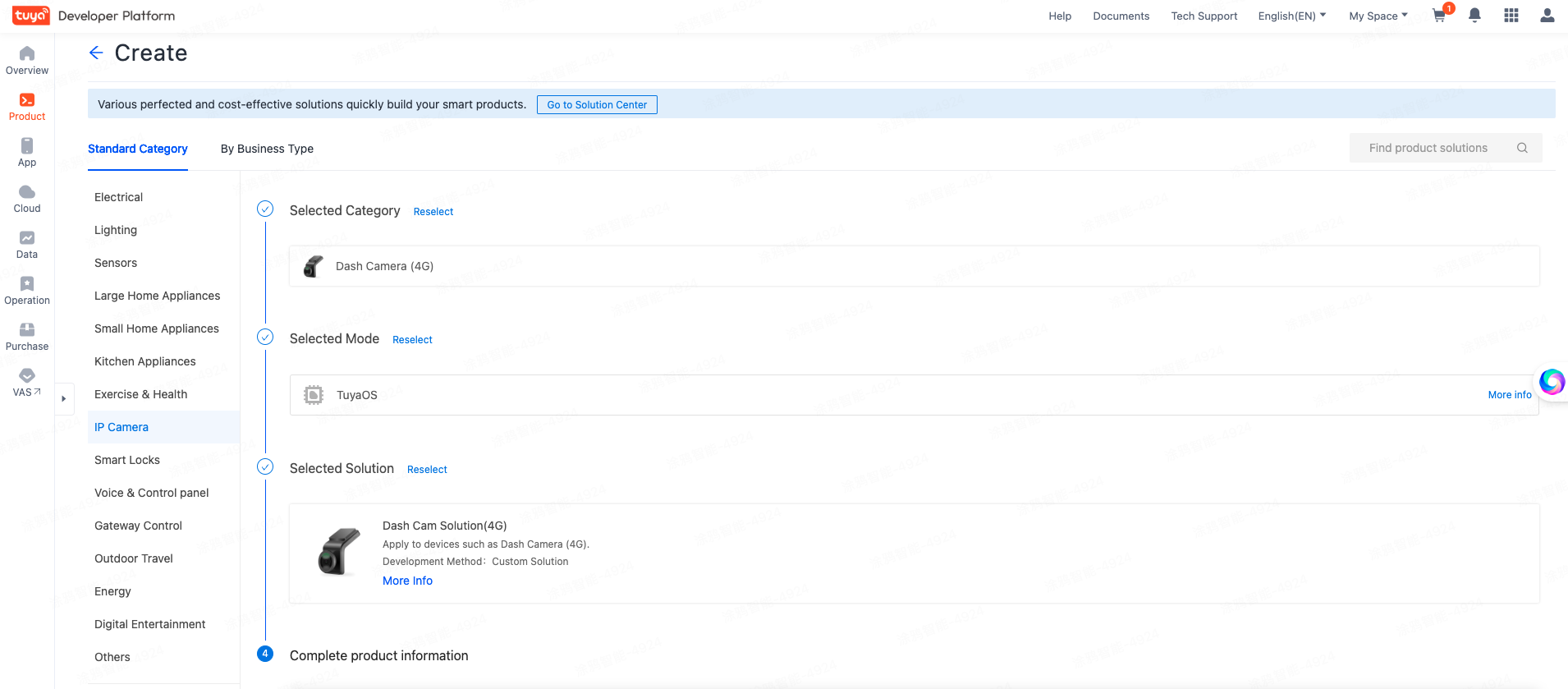Click the Dash Cam Solution camera image
This screenshot has height=689, width=1568.
(339, 552)
